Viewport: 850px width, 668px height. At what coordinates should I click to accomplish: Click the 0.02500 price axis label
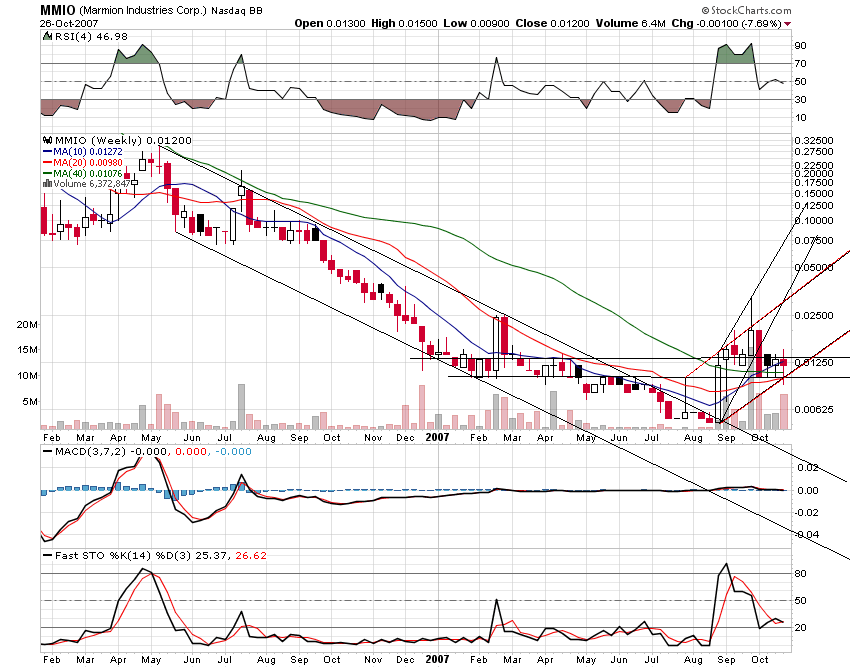[x=814, y=315]
